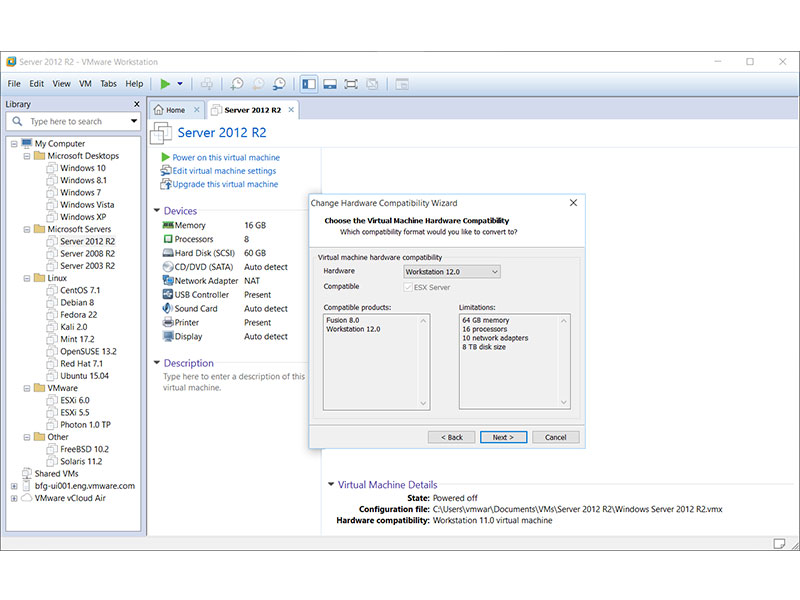Toggle the Library sidebar view icon
This screenshot has height=600, width=800.
tap(309, 84)
